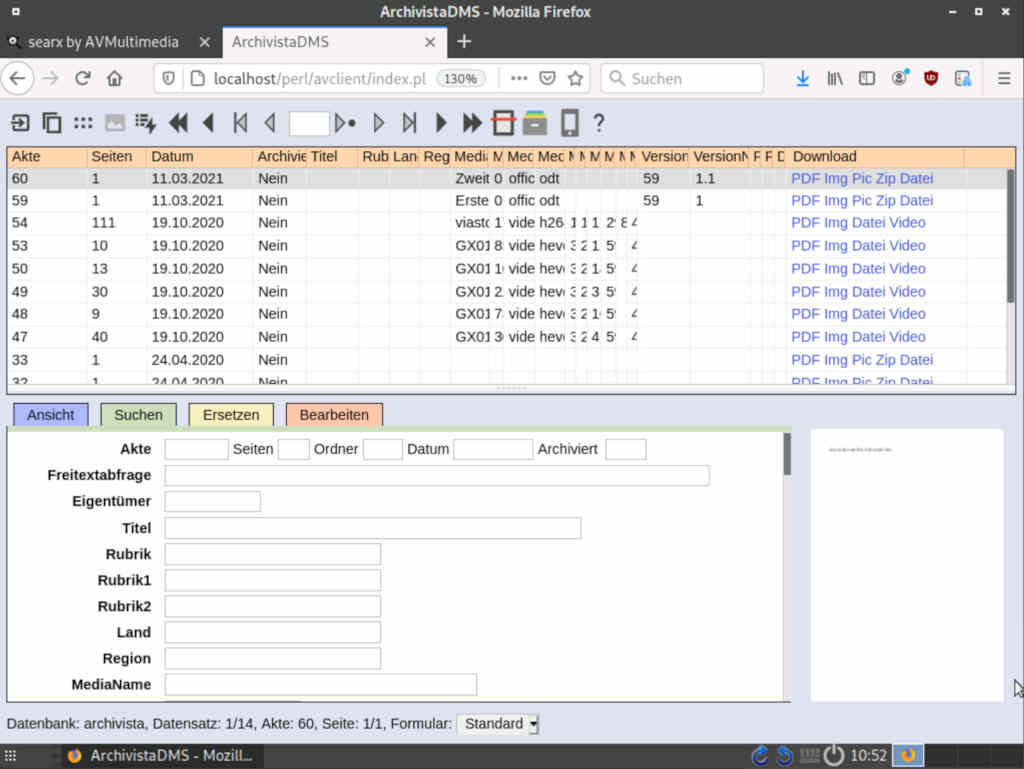
Task: Select the row with Akte 48
Action: pyautogui.click(x=507, y=314)
